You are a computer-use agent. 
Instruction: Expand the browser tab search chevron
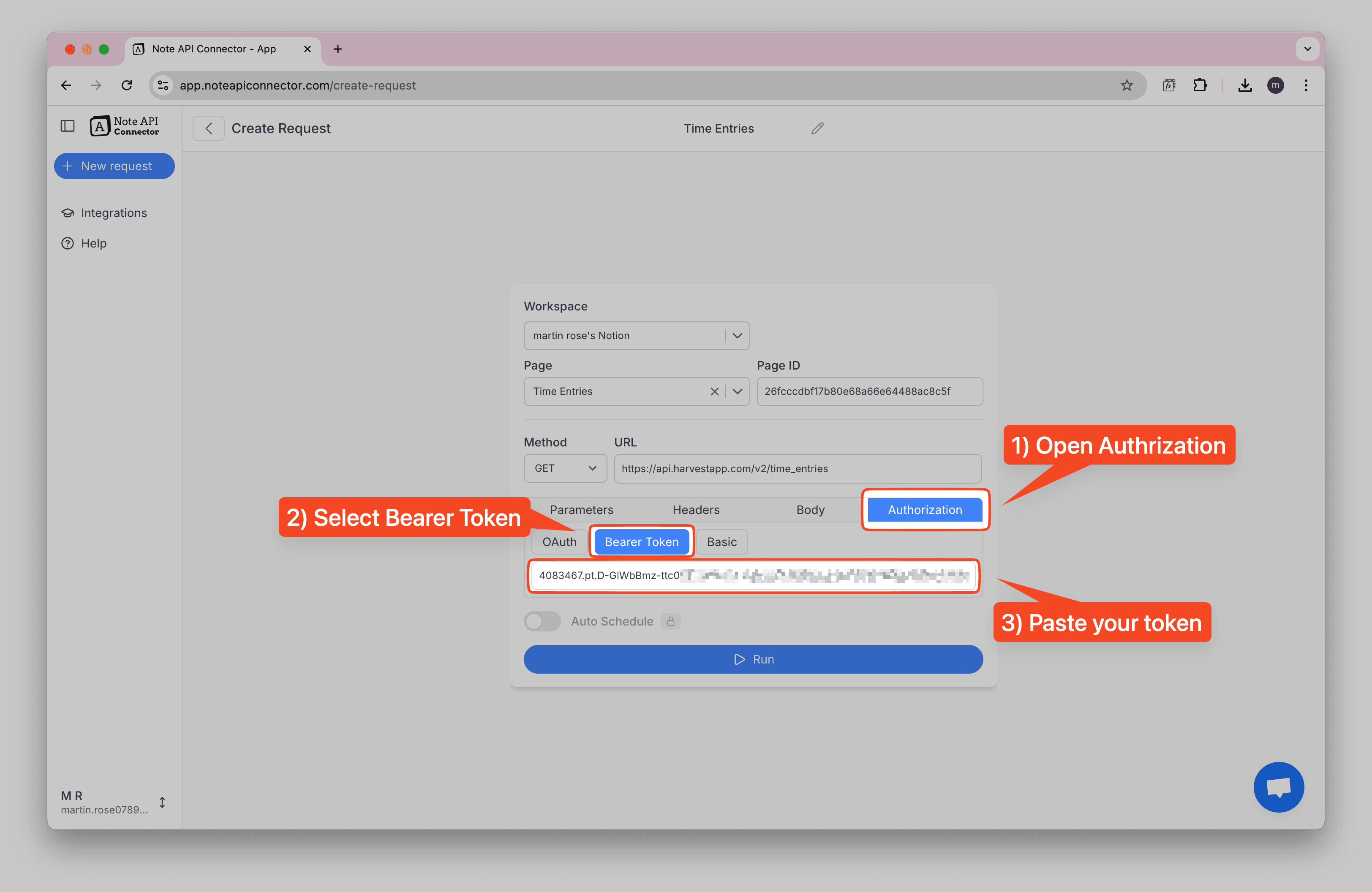coord(1307,49)
